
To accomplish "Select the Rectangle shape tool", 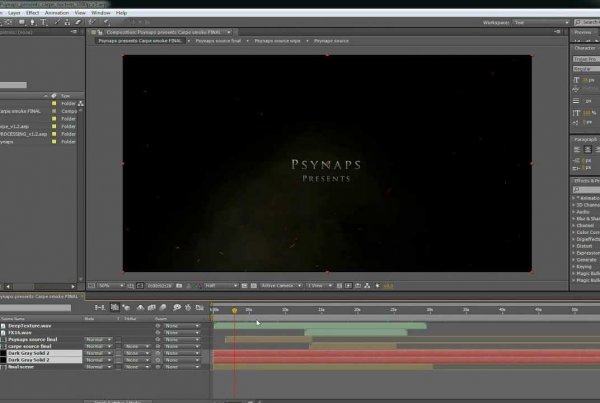I will pos(22,22).
